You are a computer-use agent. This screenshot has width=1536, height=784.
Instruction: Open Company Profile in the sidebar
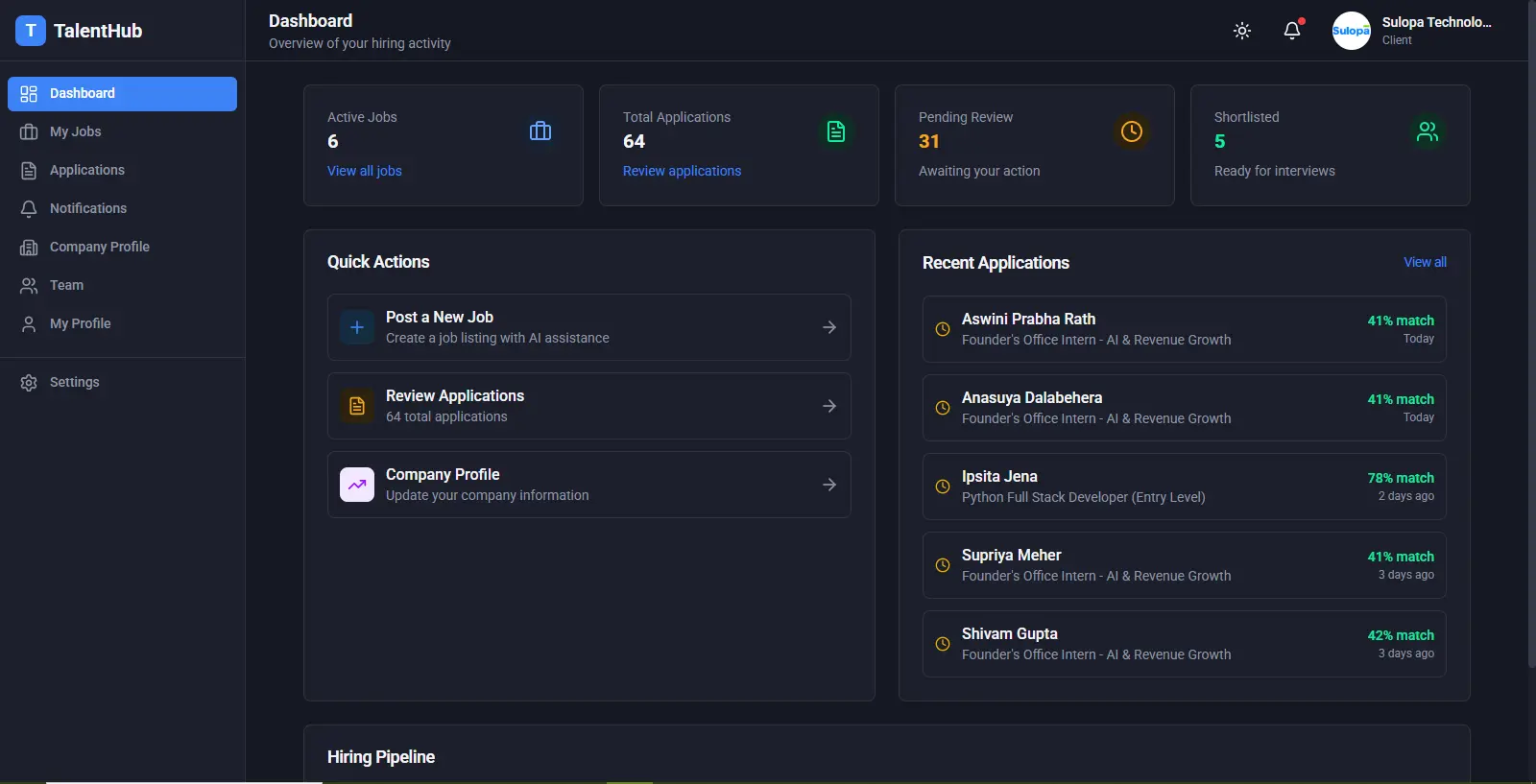coord(122,248)
